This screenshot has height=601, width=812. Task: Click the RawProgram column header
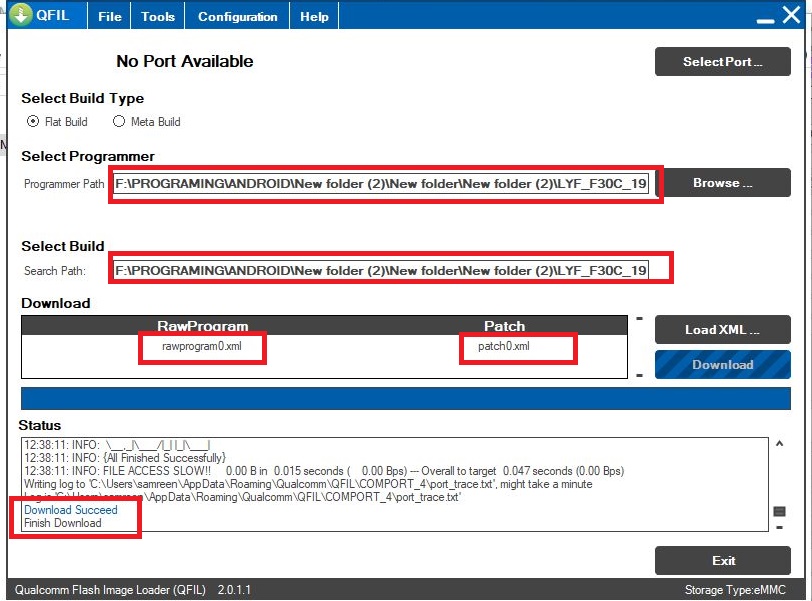(202, 326)
